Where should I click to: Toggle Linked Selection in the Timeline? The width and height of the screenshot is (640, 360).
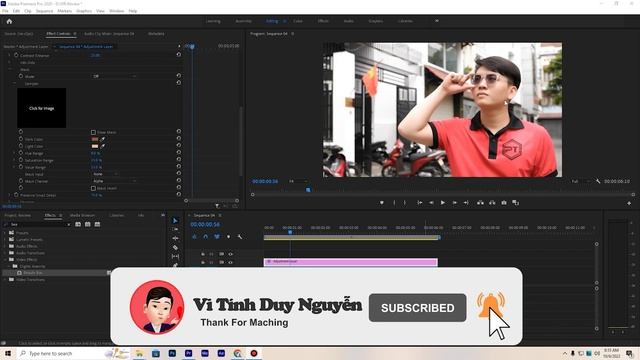tap(217, 237)
